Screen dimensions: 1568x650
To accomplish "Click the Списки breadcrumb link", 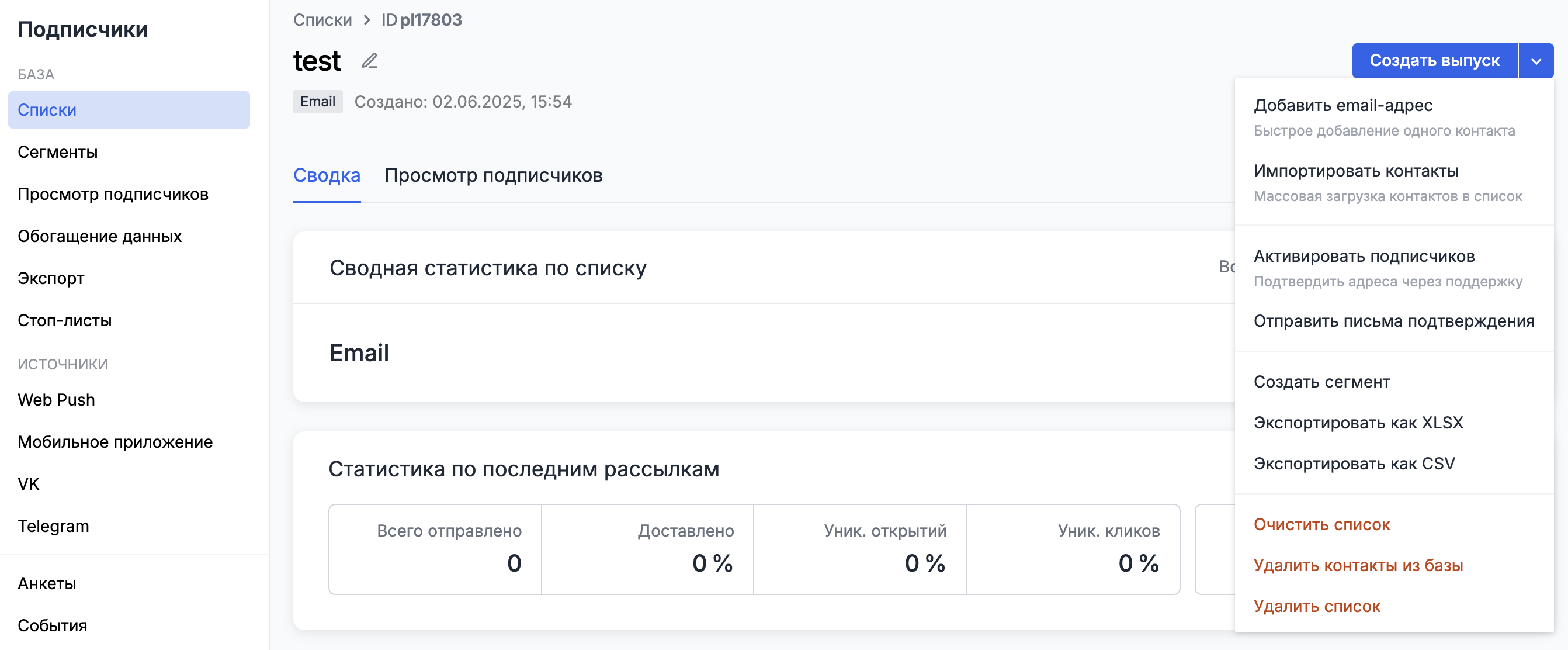I will [x=322, y=20].
